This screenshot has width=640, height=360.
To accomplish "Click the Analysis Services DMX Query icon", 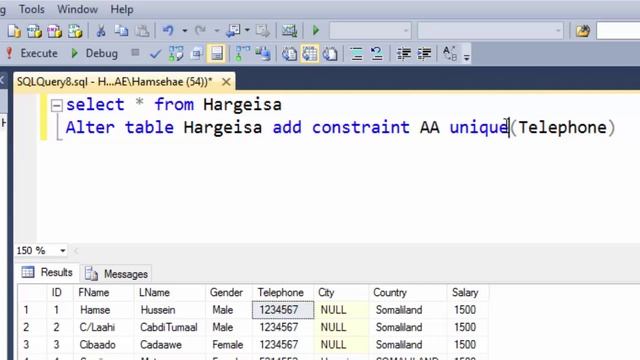I will [x=55, y=31].
